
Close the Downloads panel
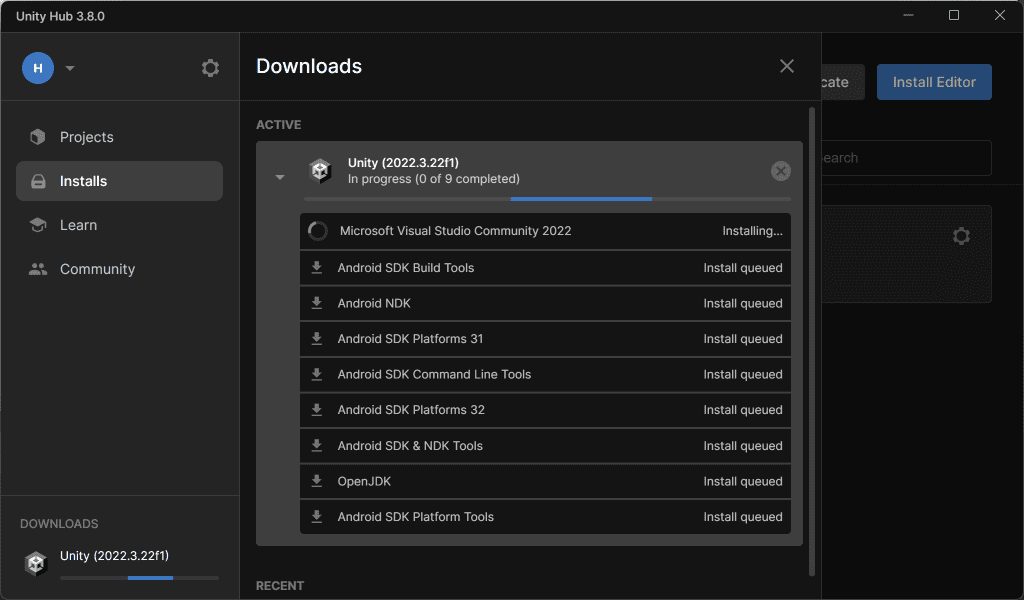(x=787, y=66)
